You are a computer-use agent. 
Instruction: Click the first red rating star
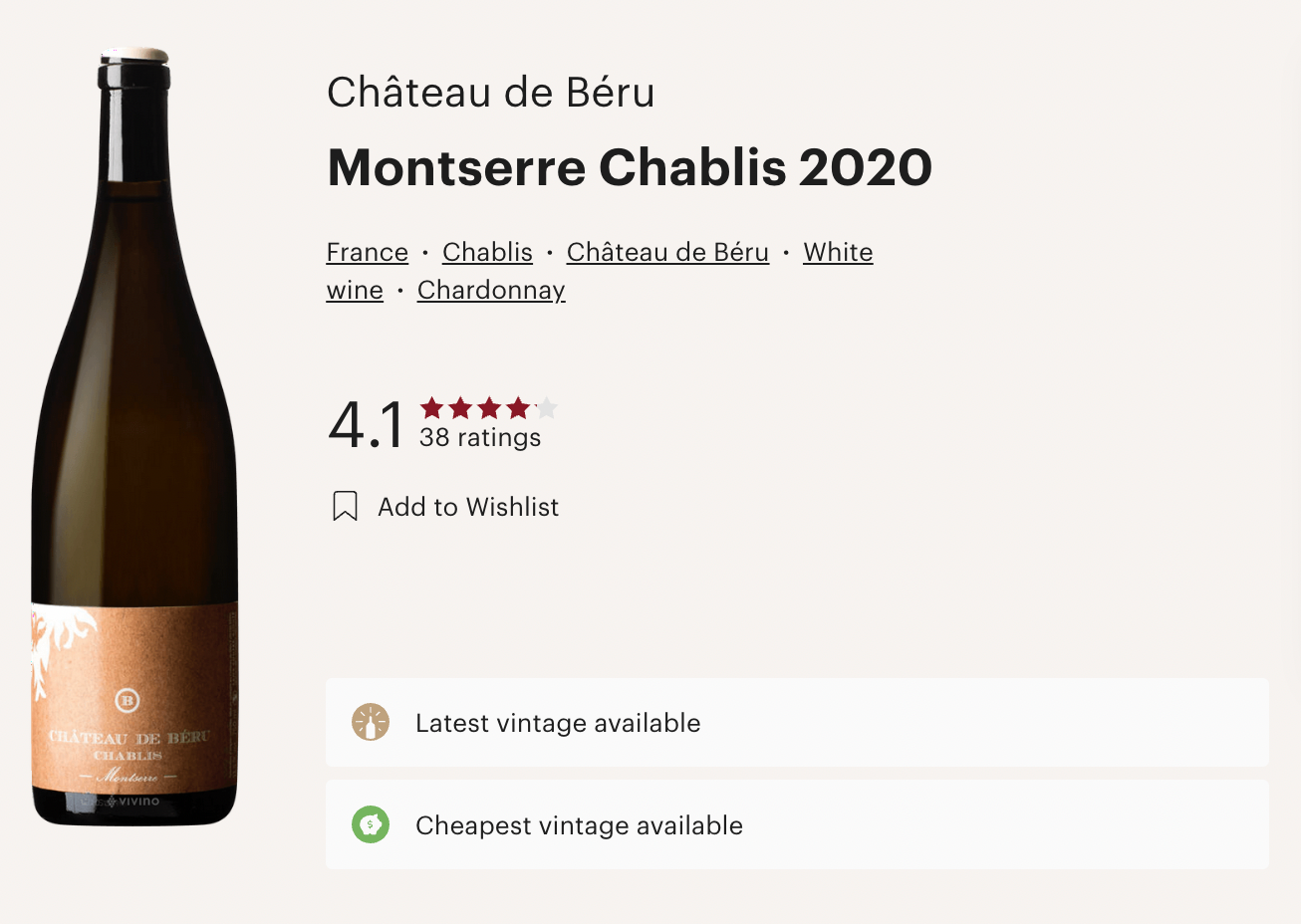(432, 408)
